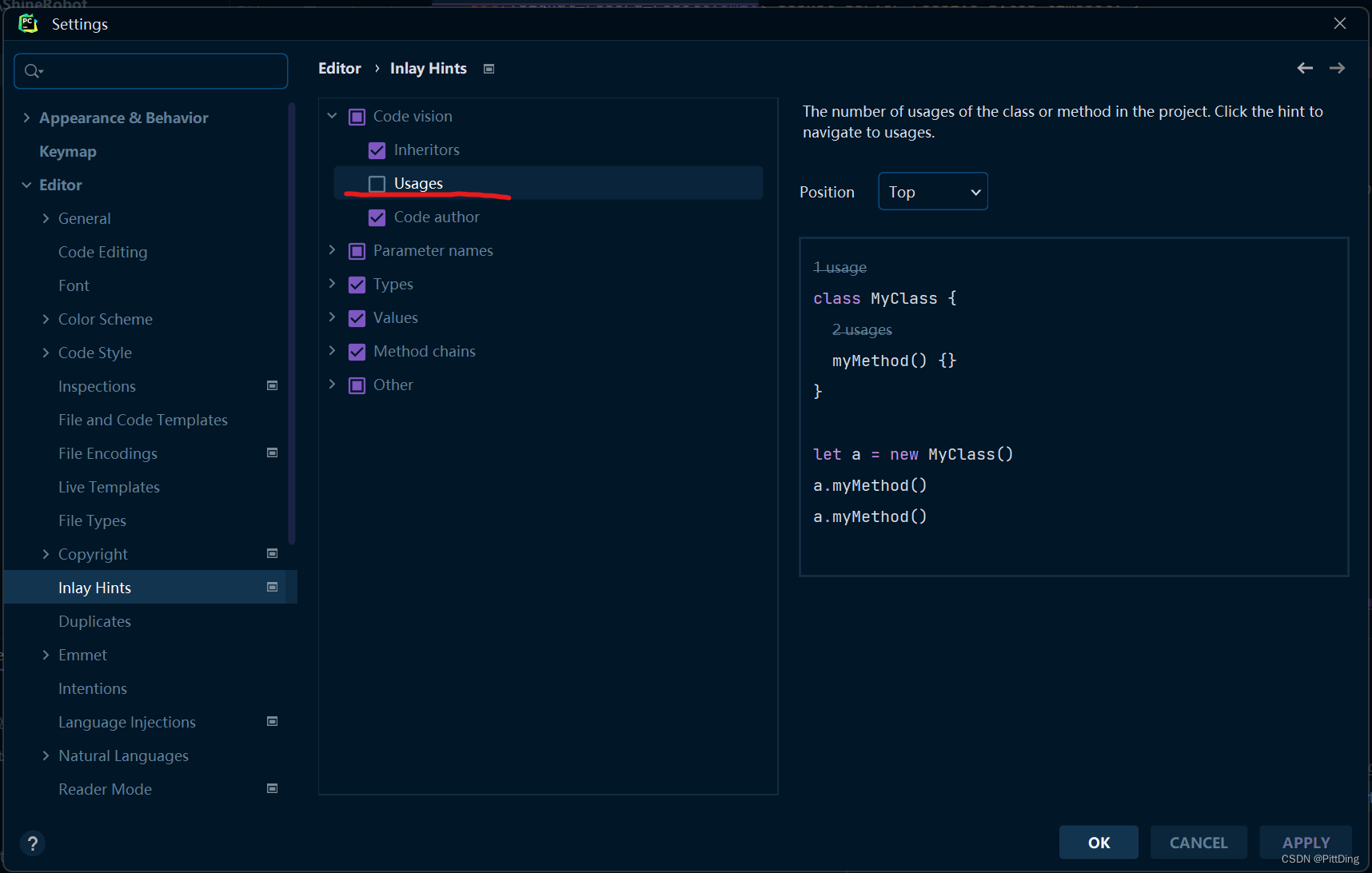Uncheck the Types checkbox

click(357, 285)
